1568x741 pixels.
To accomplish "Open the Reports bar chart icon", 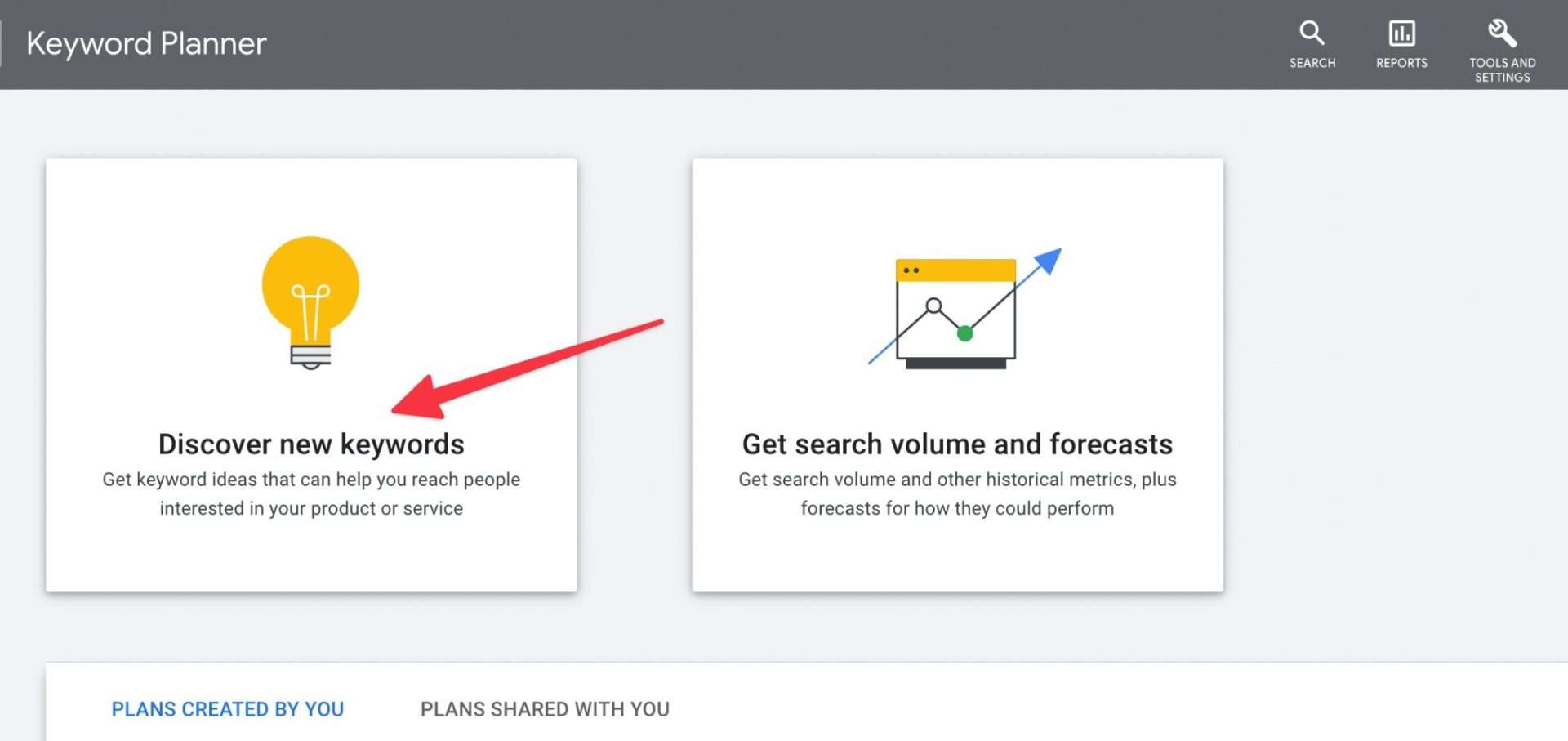I will [x=1401, y=33].
